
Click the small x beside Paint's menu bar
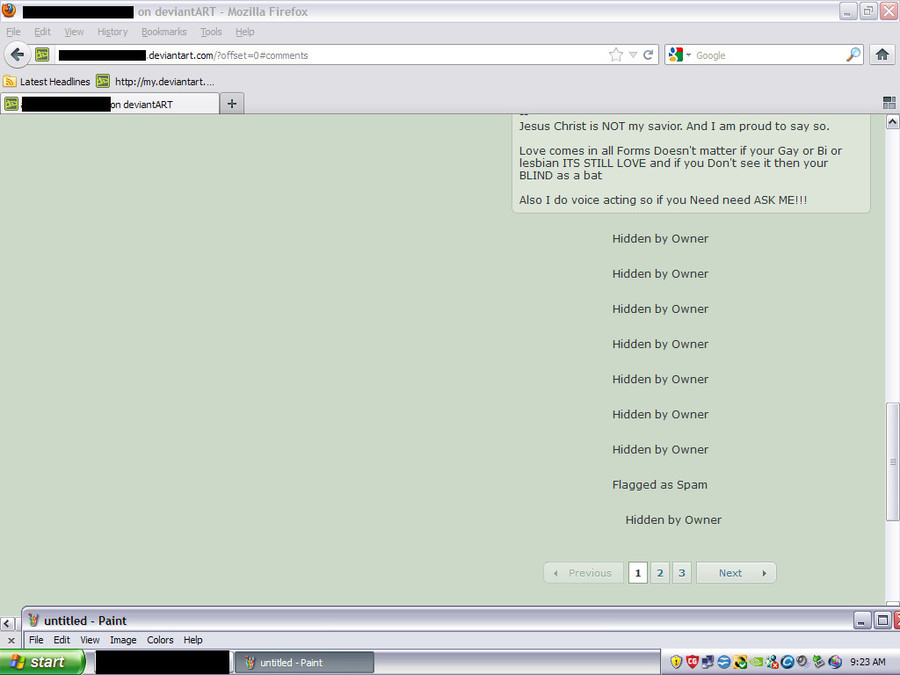pyautogui.click(x=10, y=640)
